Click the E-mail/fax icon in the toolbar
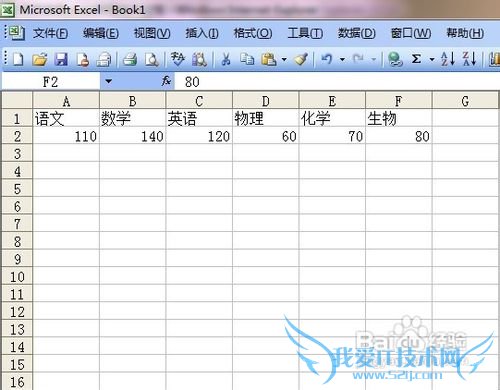Screen dimensions: 500x390 104,59
